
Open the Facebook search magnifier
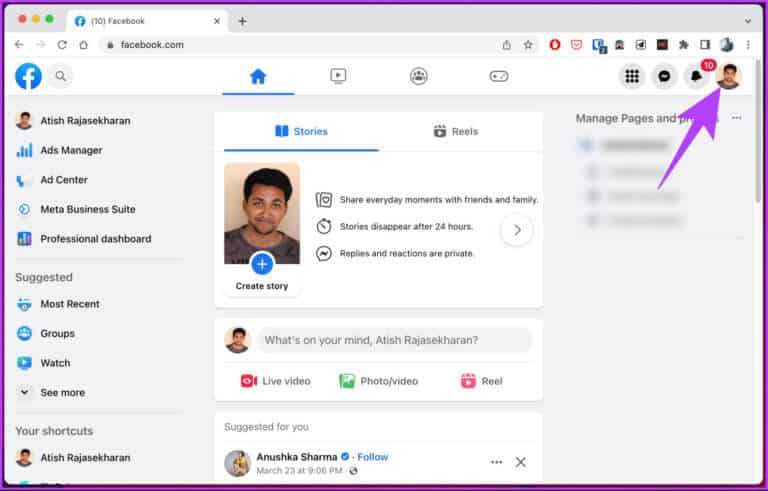point(61,76)
